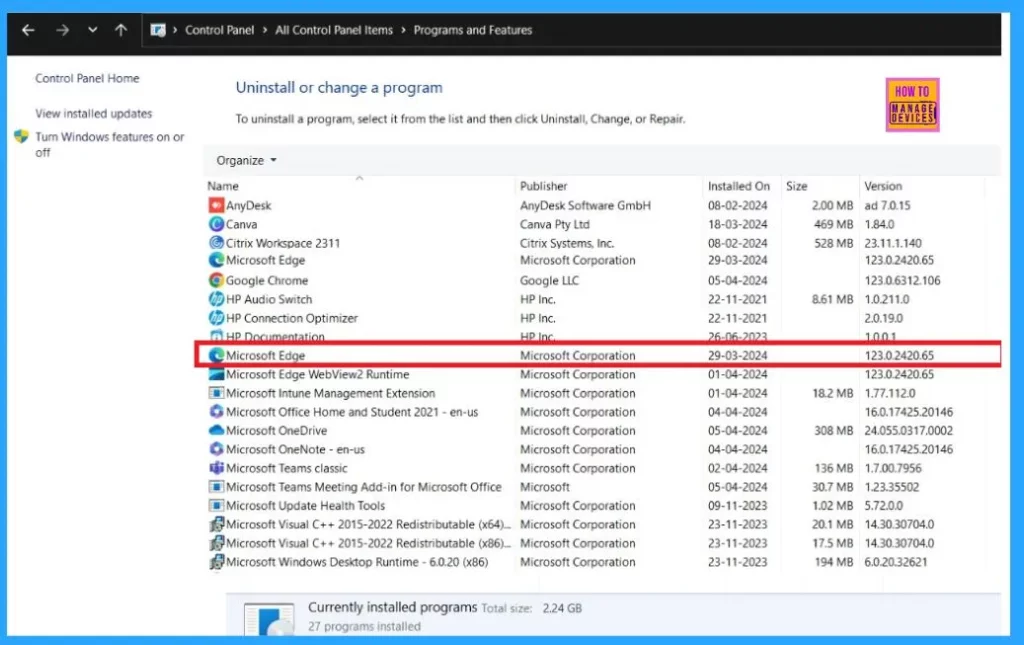This screenshot has width=1024, height=645.
Task: Click the Microsoft Teams classic icon
Action: [216, 468]
